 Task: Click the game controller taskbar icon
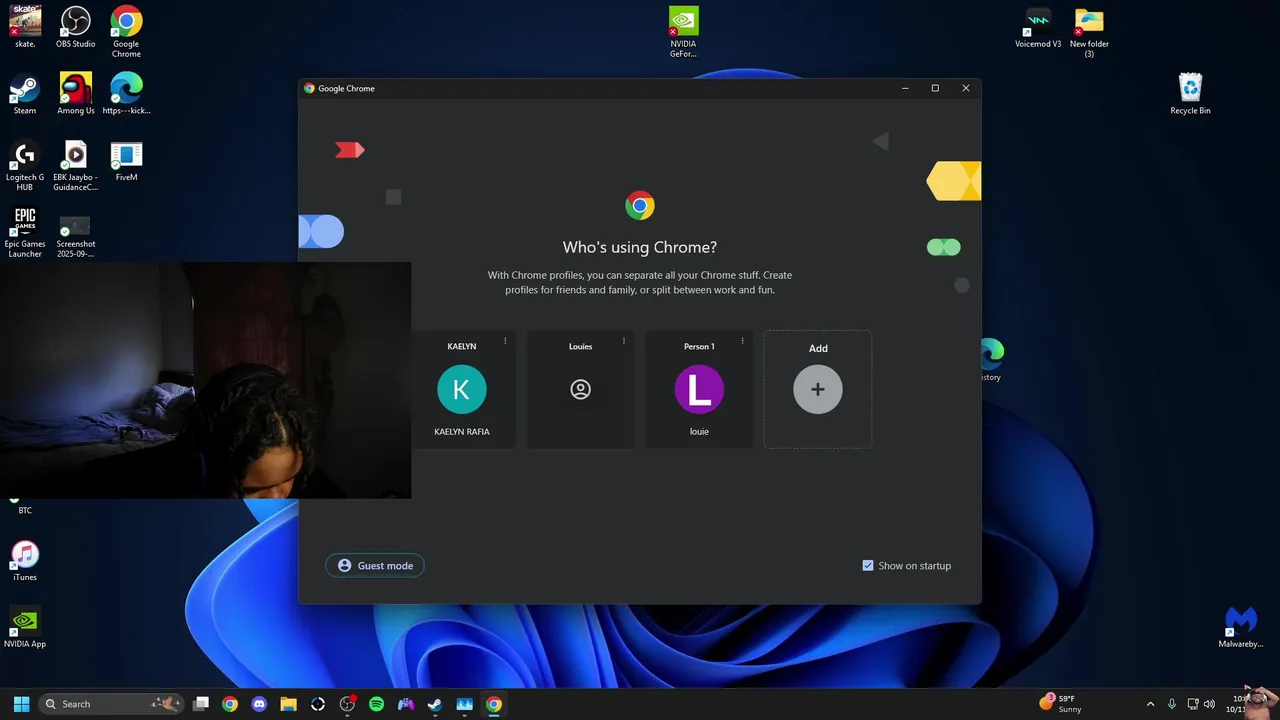405,704
